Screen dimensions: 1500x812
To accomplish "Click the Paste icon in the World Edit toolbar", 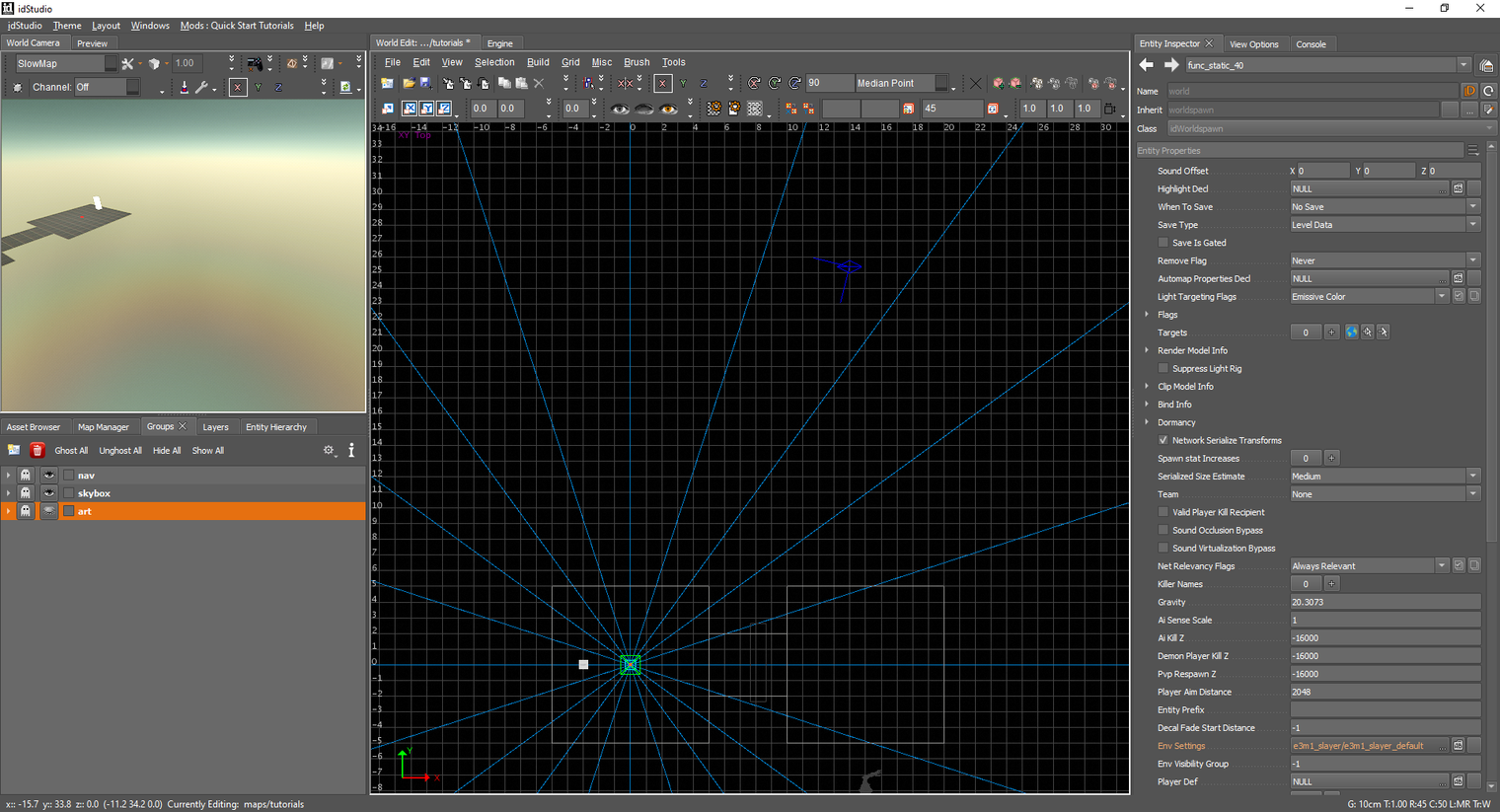I will [521, 83].
